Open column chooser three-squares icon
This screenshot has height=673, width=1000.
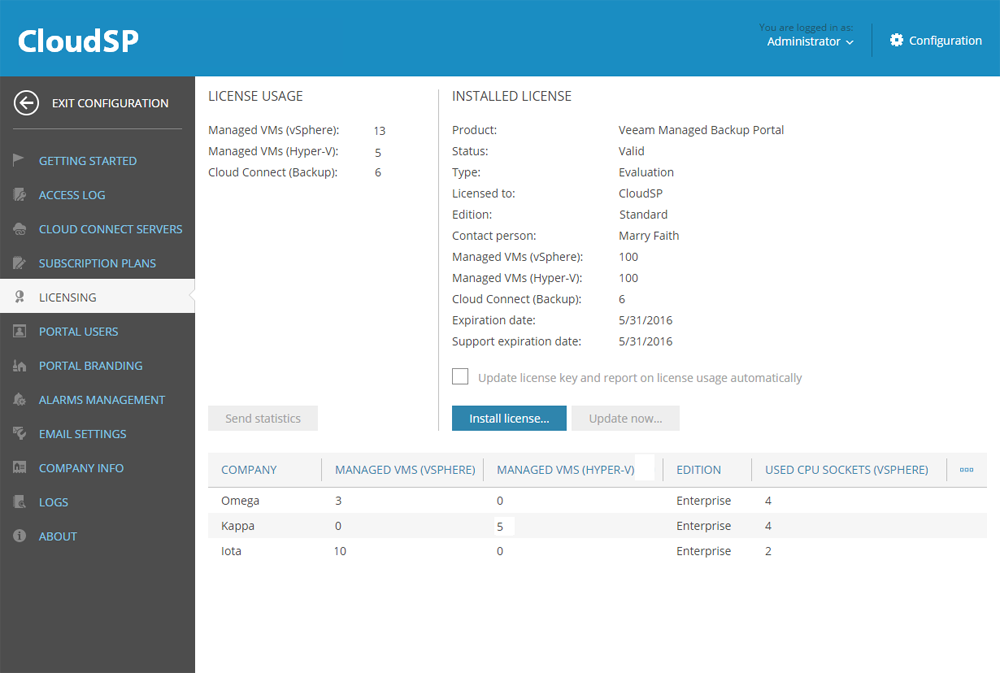tap(966, 470)
